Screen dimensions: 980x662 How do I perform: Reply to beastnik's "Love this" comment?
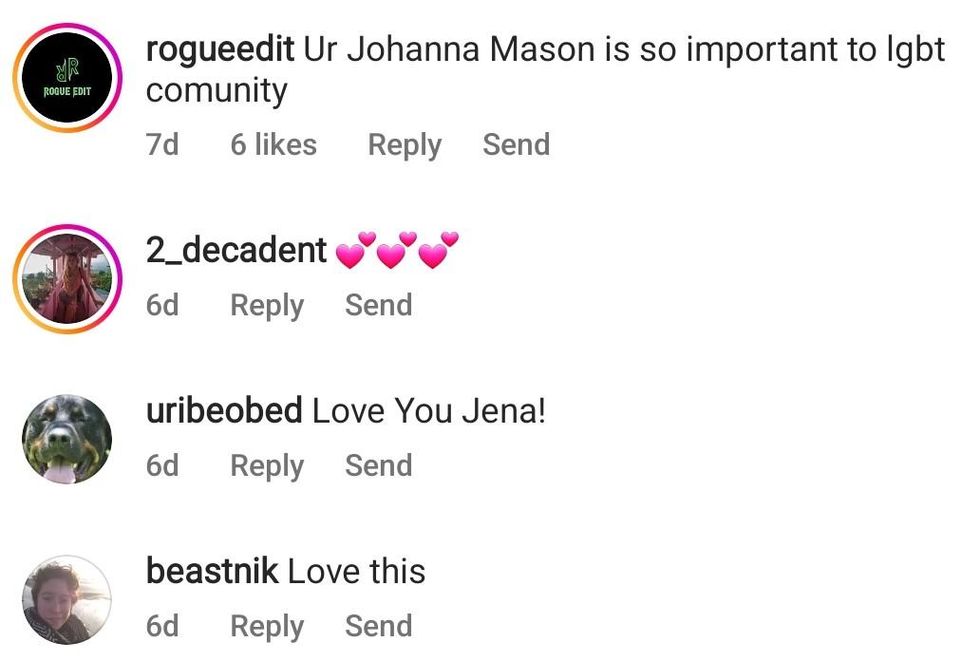[x=267, y=626]
